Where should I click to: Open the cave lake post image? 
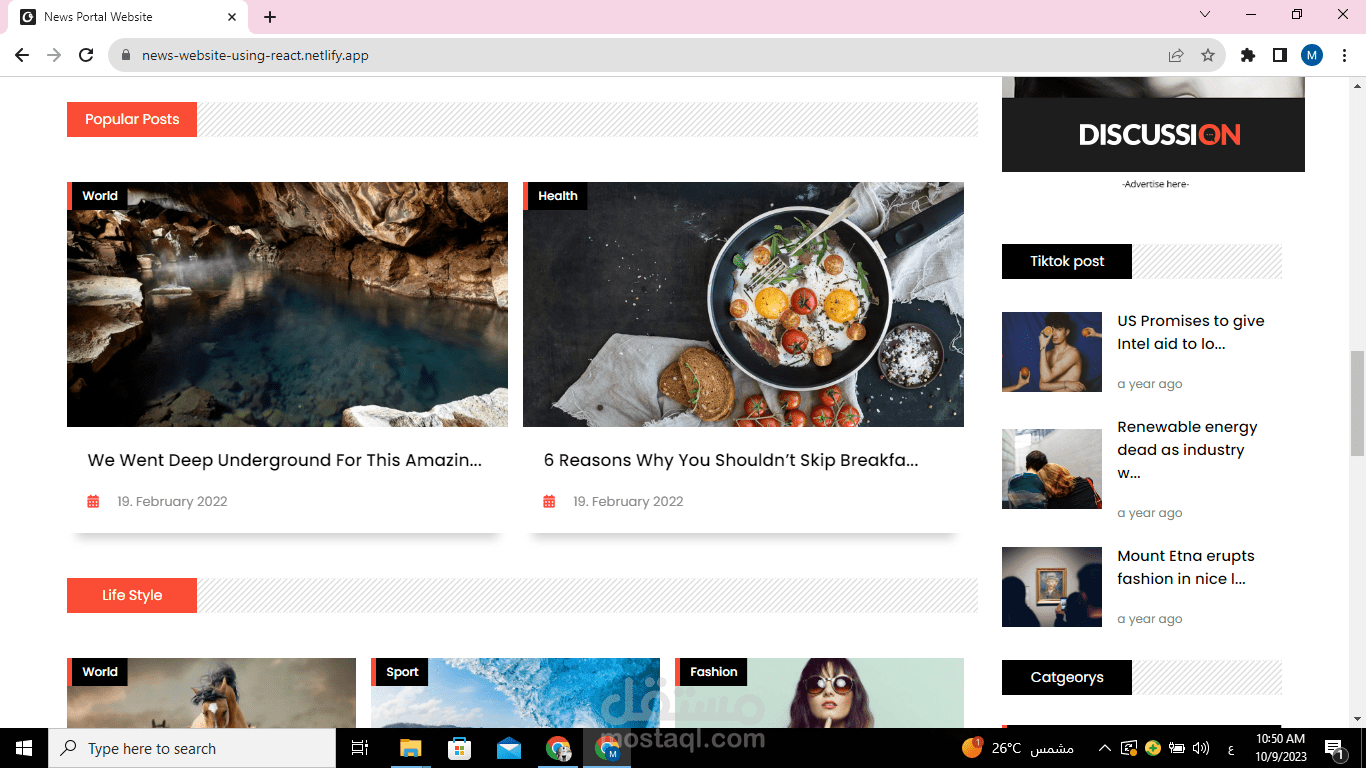(287, 304)
